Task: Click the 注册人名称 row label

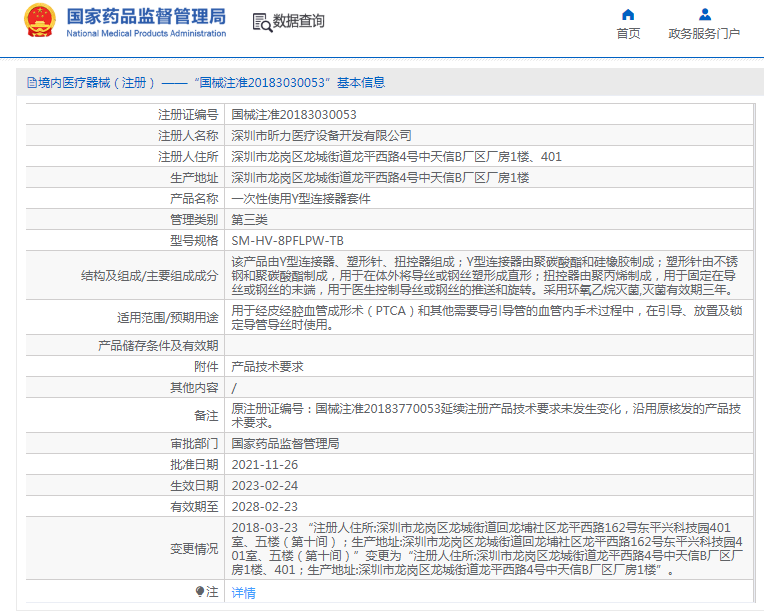Action: [x=188, y=136]
